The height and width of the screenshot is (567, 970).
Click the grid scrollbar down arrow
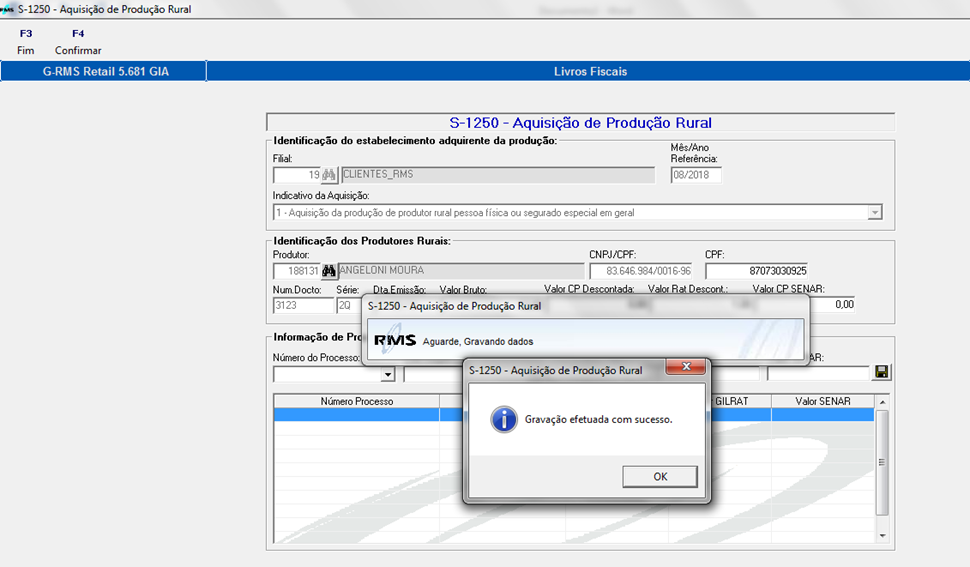883,535
